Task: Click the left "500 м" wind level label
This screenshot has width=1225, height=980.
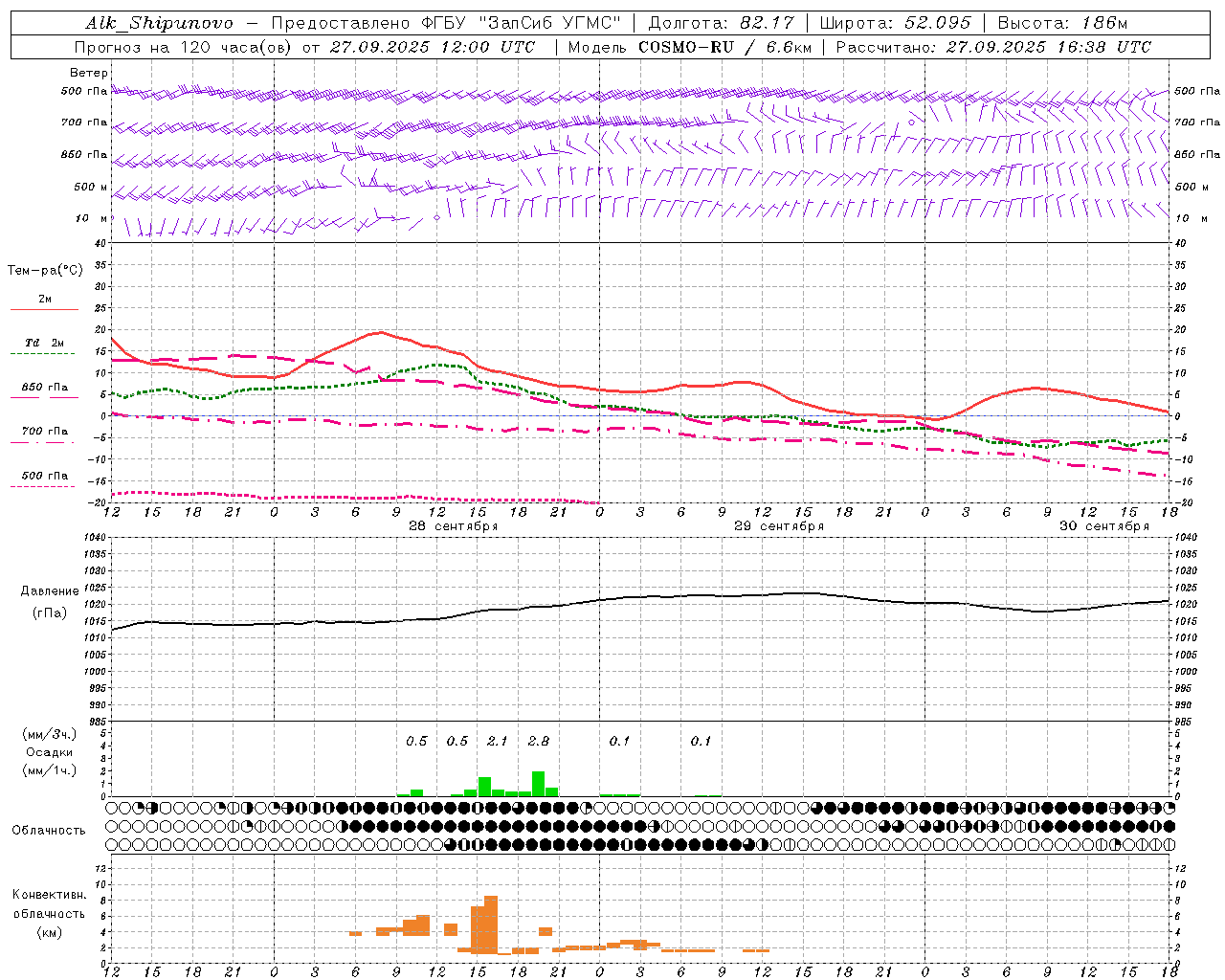Action: [x=91, y=187]
